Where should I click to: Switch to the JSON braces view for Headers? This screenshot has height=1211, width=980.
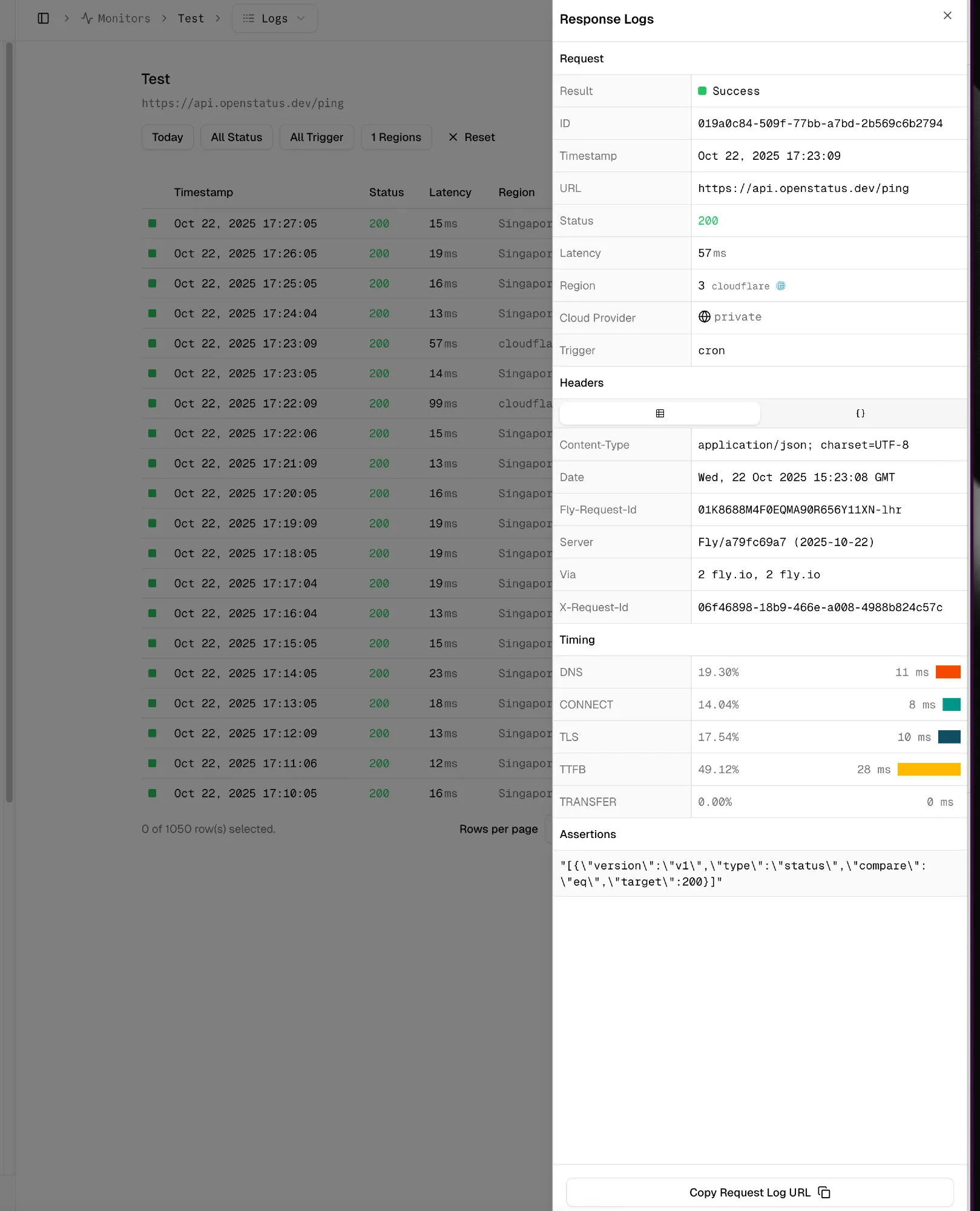point(860,413)
